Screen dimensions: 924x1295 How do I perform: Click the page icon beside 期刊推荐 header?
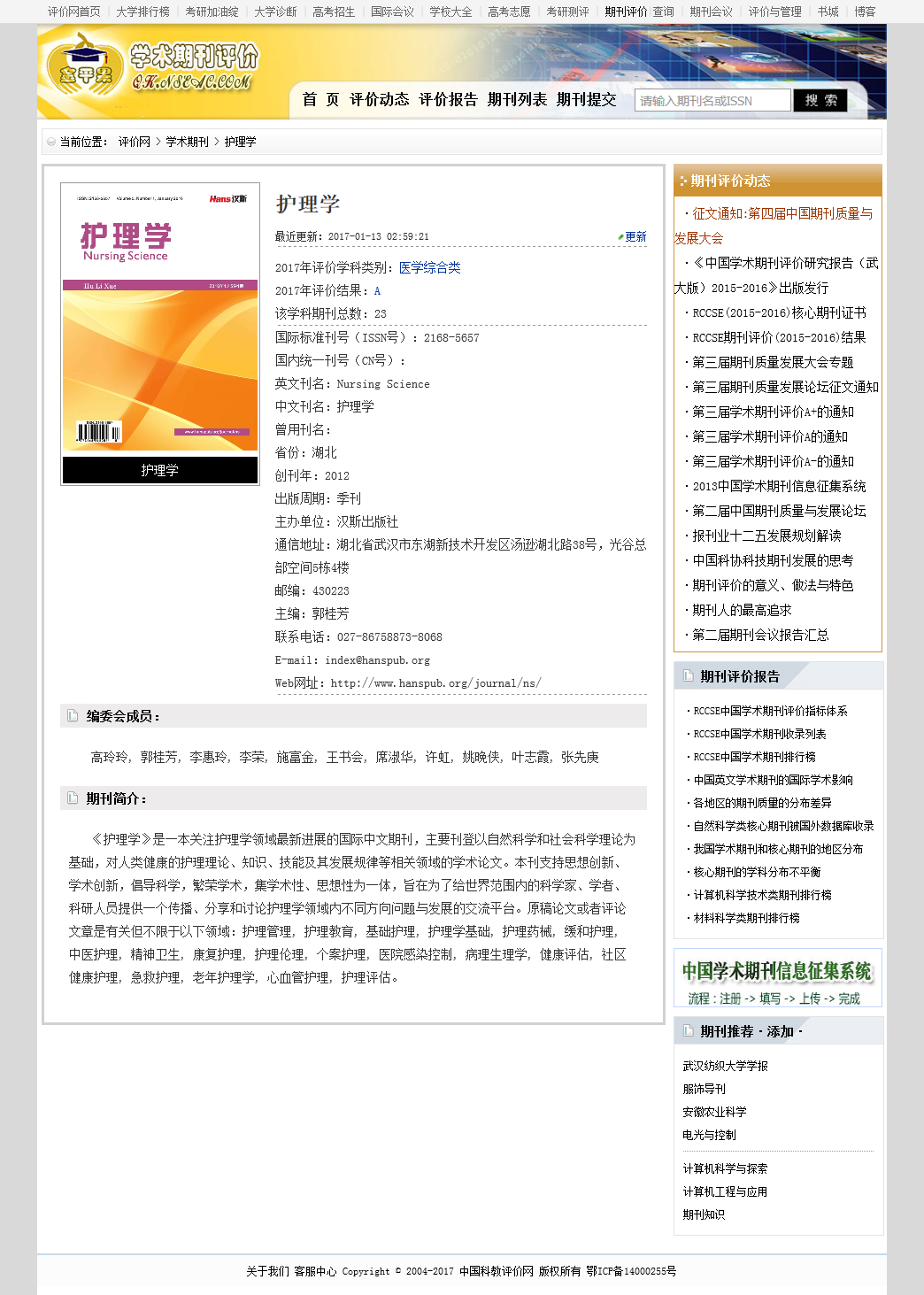click(x=688, y=1031)
